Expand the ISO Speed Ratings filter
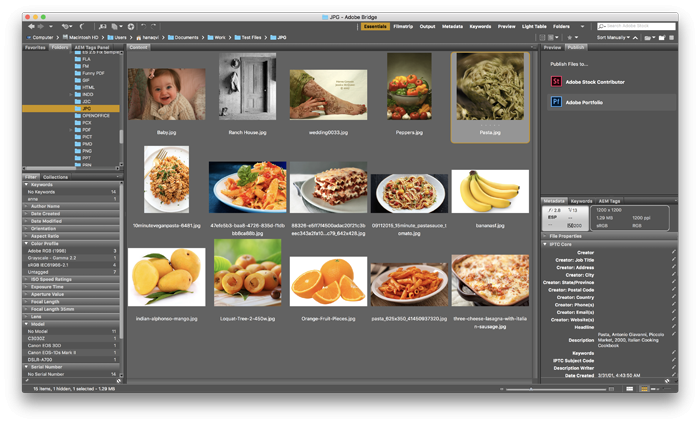The width and height of the screenshot is (700, 424). coord(26,279)
